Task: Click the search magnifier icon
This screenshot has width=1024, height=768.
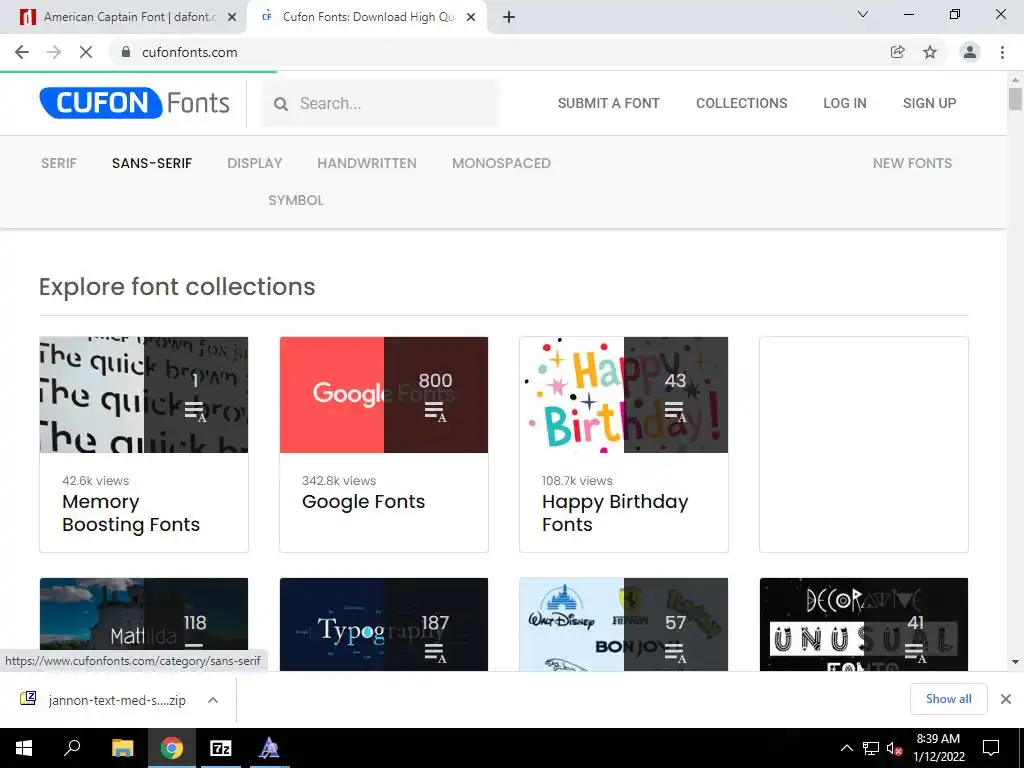Action: coord(281,104)
